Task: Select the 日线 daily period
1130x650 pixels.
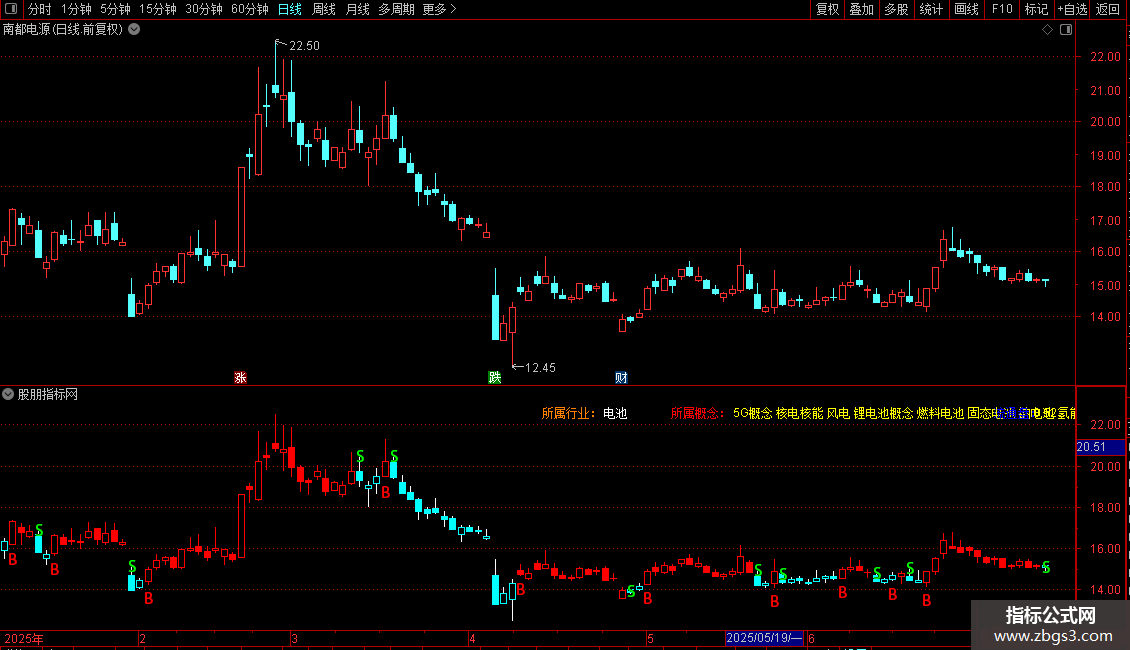Action: (x=290, y=9)
